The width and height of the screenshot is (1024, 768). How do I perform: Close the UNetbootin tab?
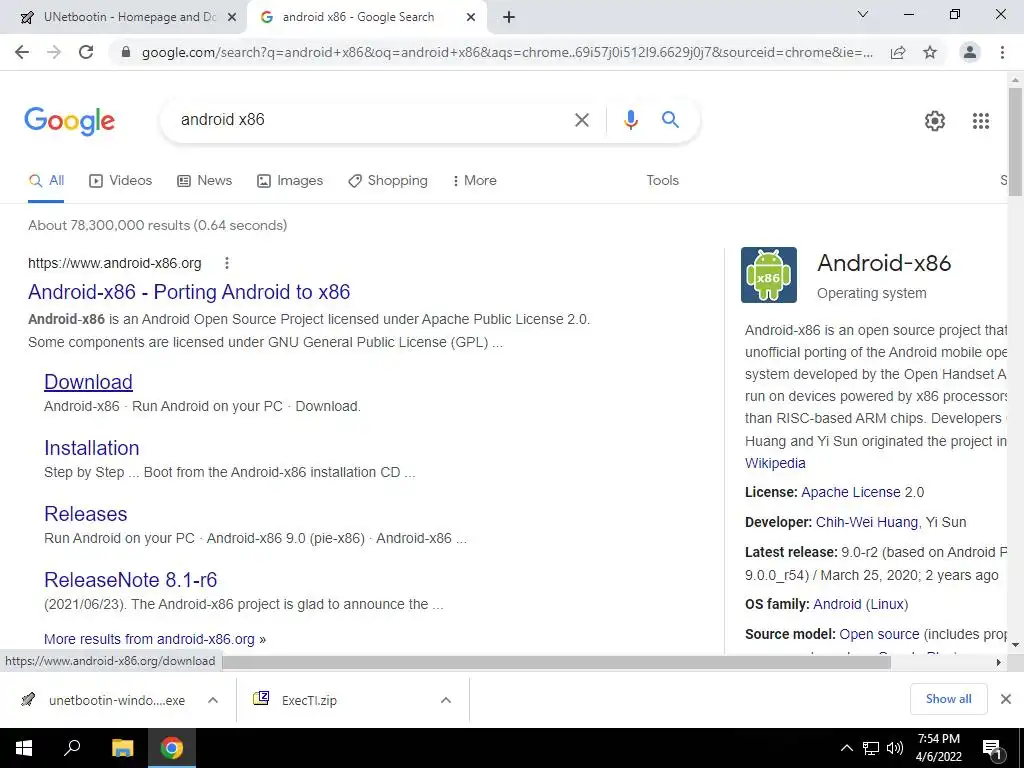pos(231,18)
